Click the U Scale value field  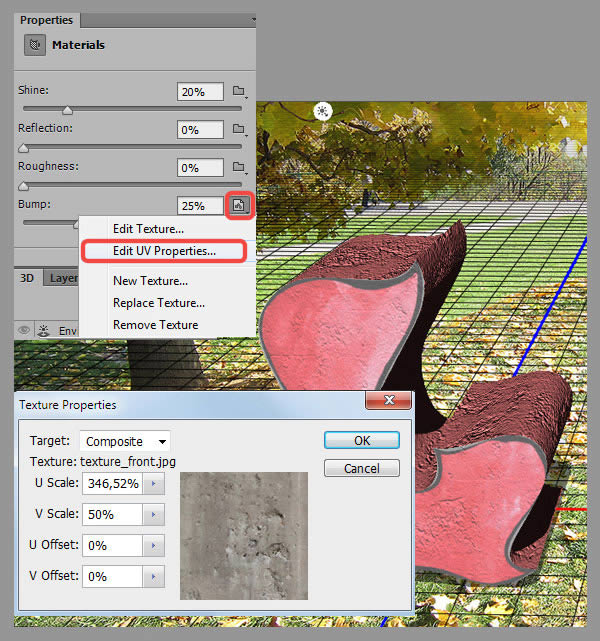coord(112,484)
